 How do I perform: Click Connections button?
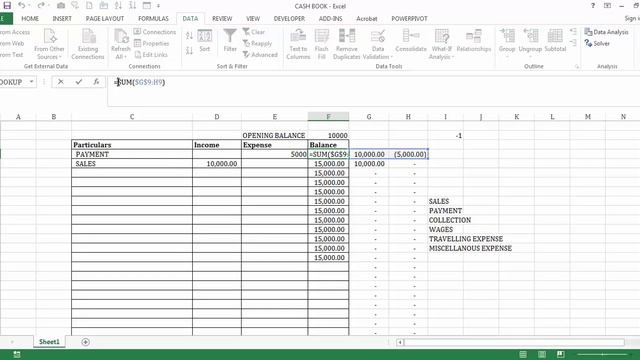(x=155, y=32)
